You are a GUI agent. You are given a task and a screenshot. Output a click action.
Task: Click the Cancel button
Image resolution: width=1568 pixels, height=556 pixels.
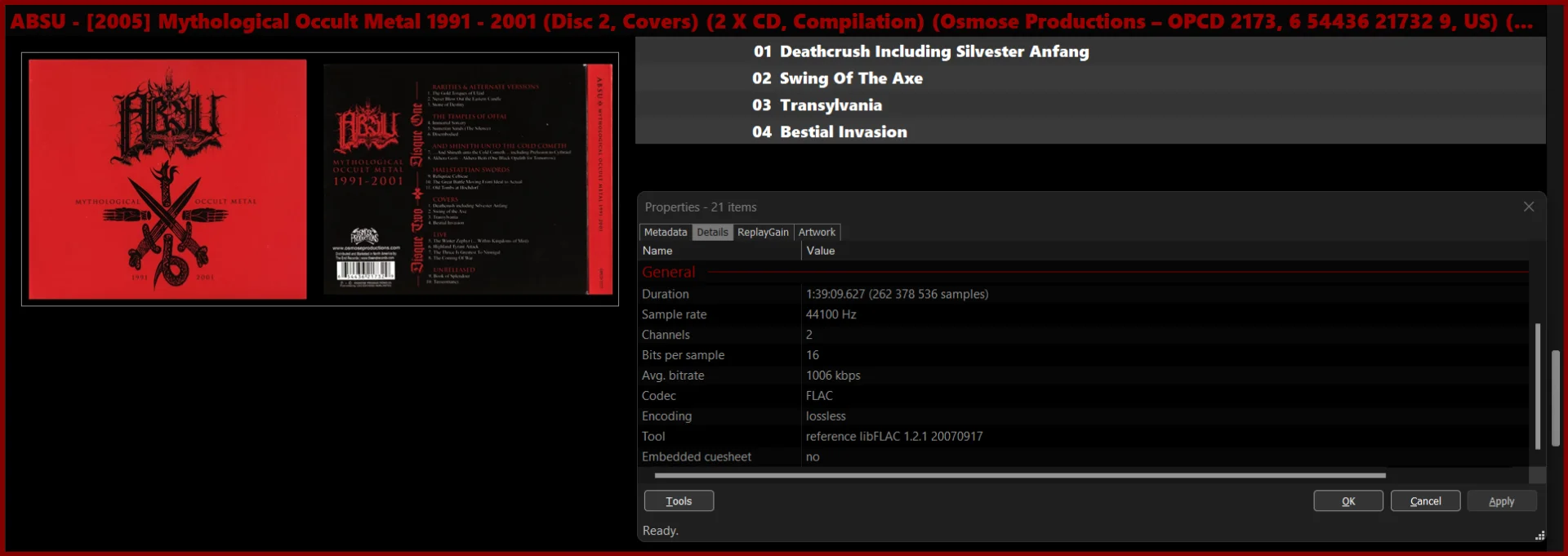1425,501
